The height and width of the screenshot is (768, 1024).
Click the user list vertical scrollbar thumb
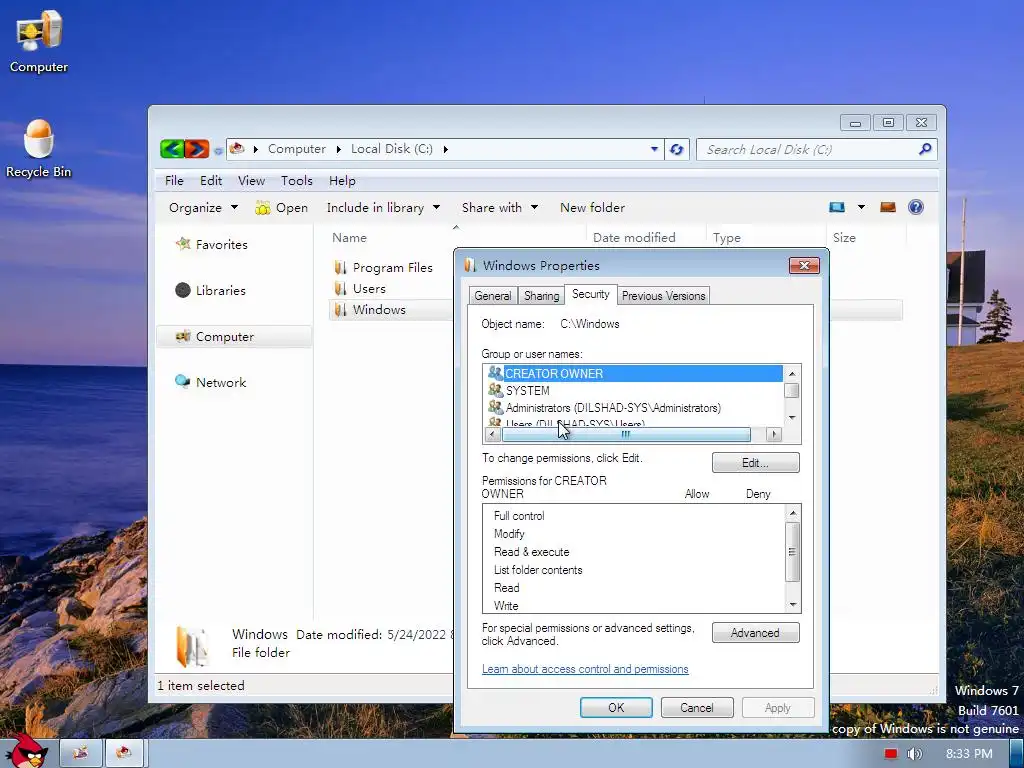[x=792, y=390]
